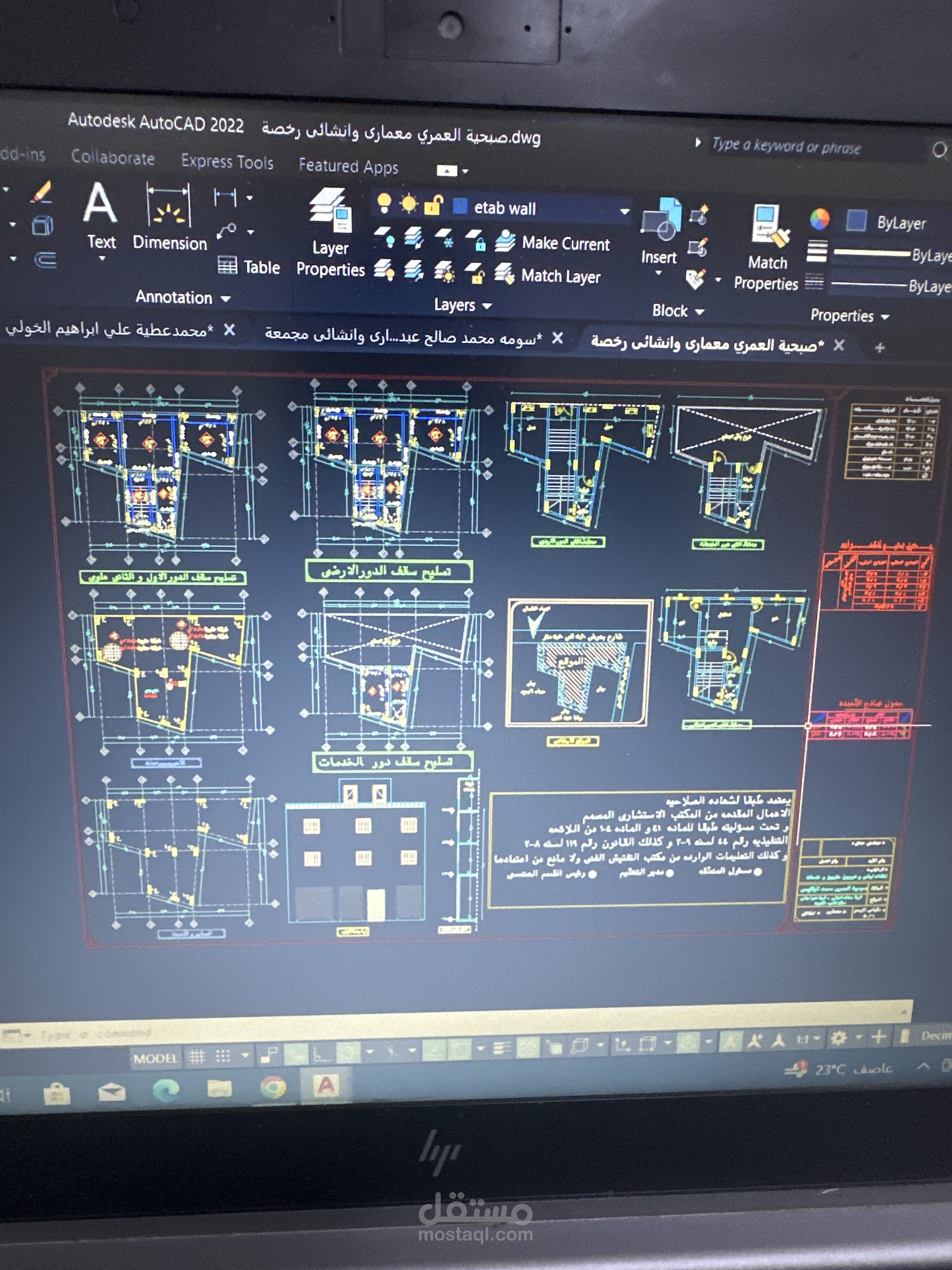952x1270 pixels.
Task: Open the Express Tools ribbon tab
Action: point(227,161)
